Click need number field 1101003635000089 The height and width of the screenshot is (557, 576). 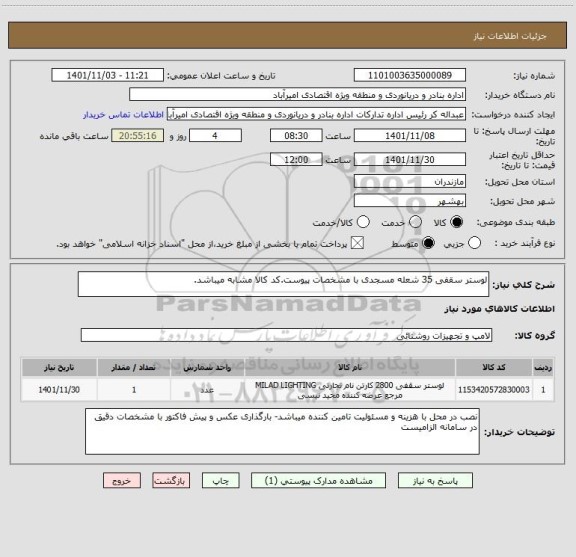tap(410, 75)
